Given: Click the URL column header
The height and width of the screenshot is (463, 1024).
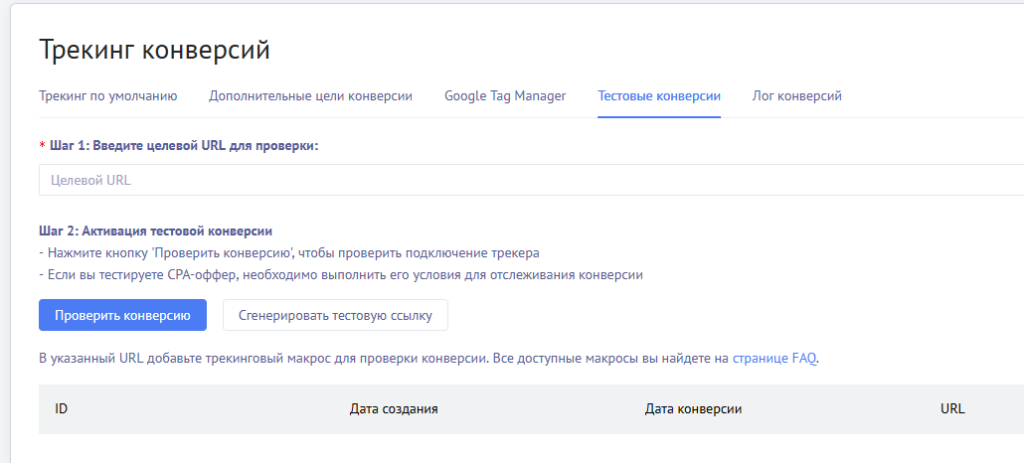Looking at the screenshot, I should coord(953,409).
